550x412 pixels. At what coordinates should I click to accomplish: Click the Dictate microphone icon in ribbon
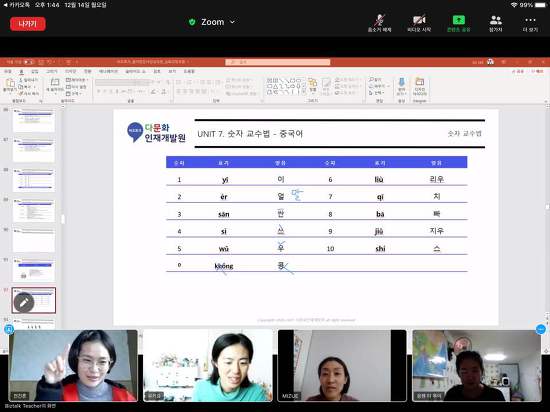pos(402,86)
